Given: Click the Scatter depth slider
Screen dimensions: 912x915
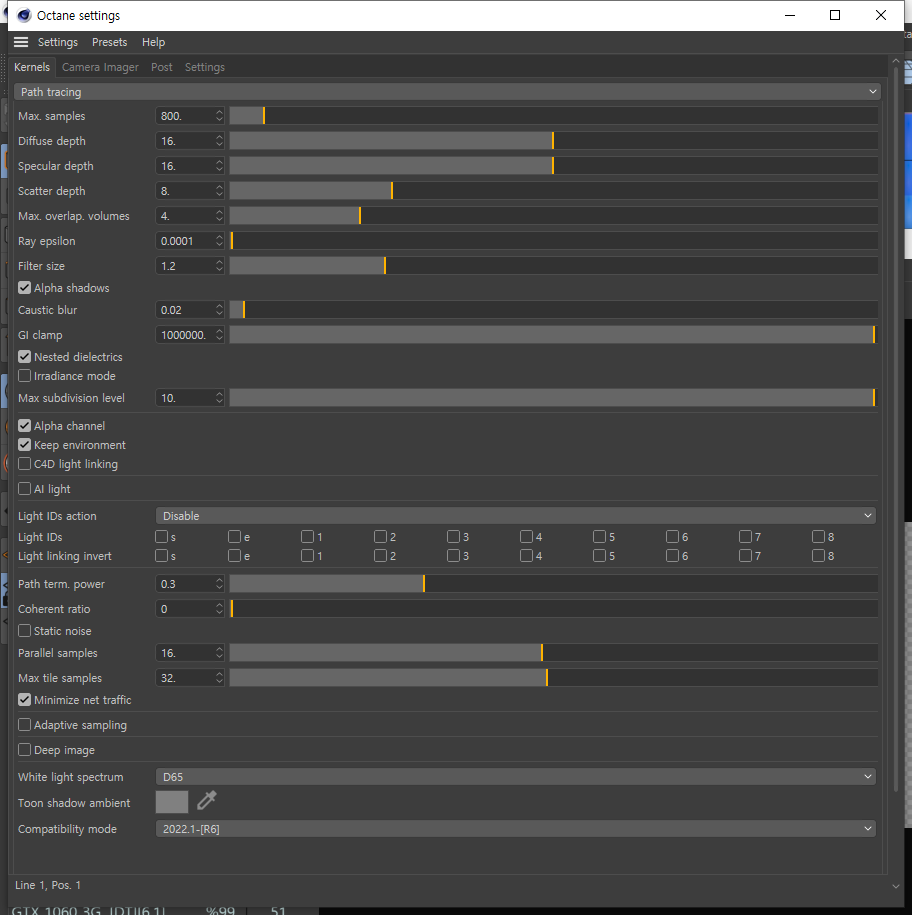Looking at the screenshot, I should (554, 191).
